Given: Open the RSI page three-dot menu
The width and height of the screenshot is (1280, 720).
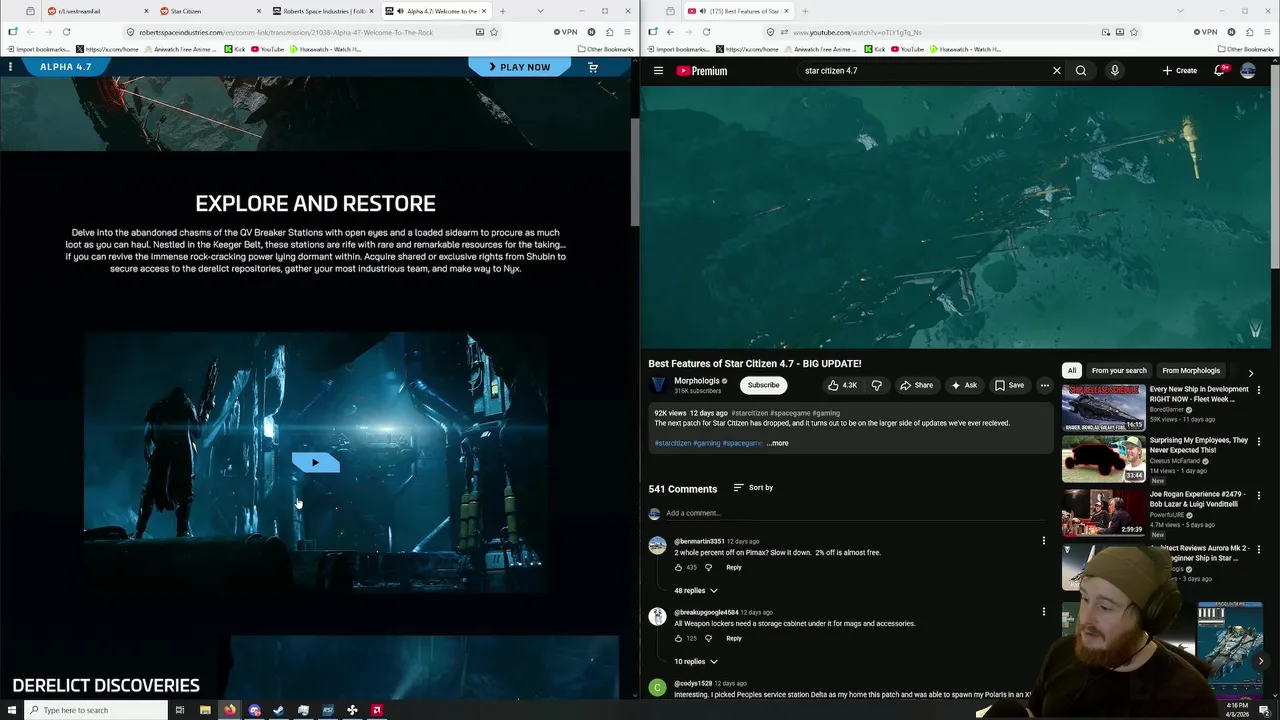Looking at the screenshot, I should 10,67.
